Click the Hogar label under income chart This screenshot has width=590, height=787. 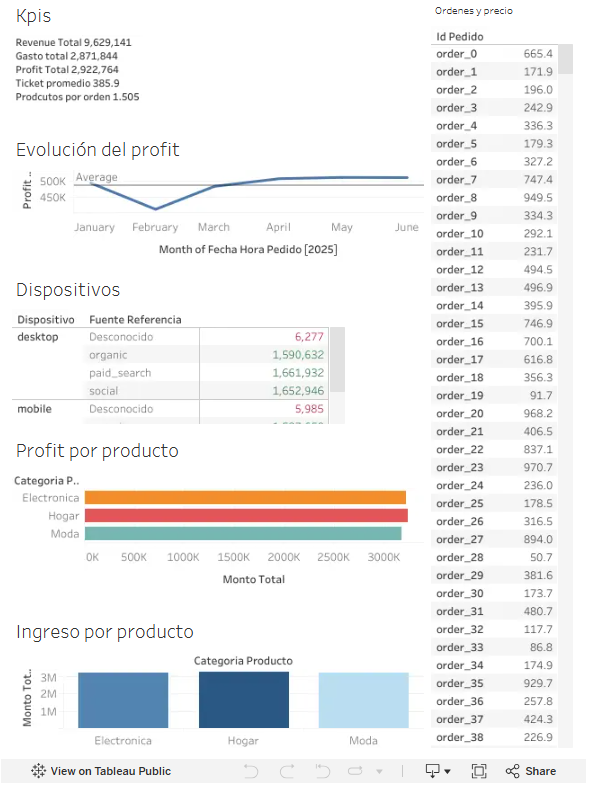click(x=243, y=741)
